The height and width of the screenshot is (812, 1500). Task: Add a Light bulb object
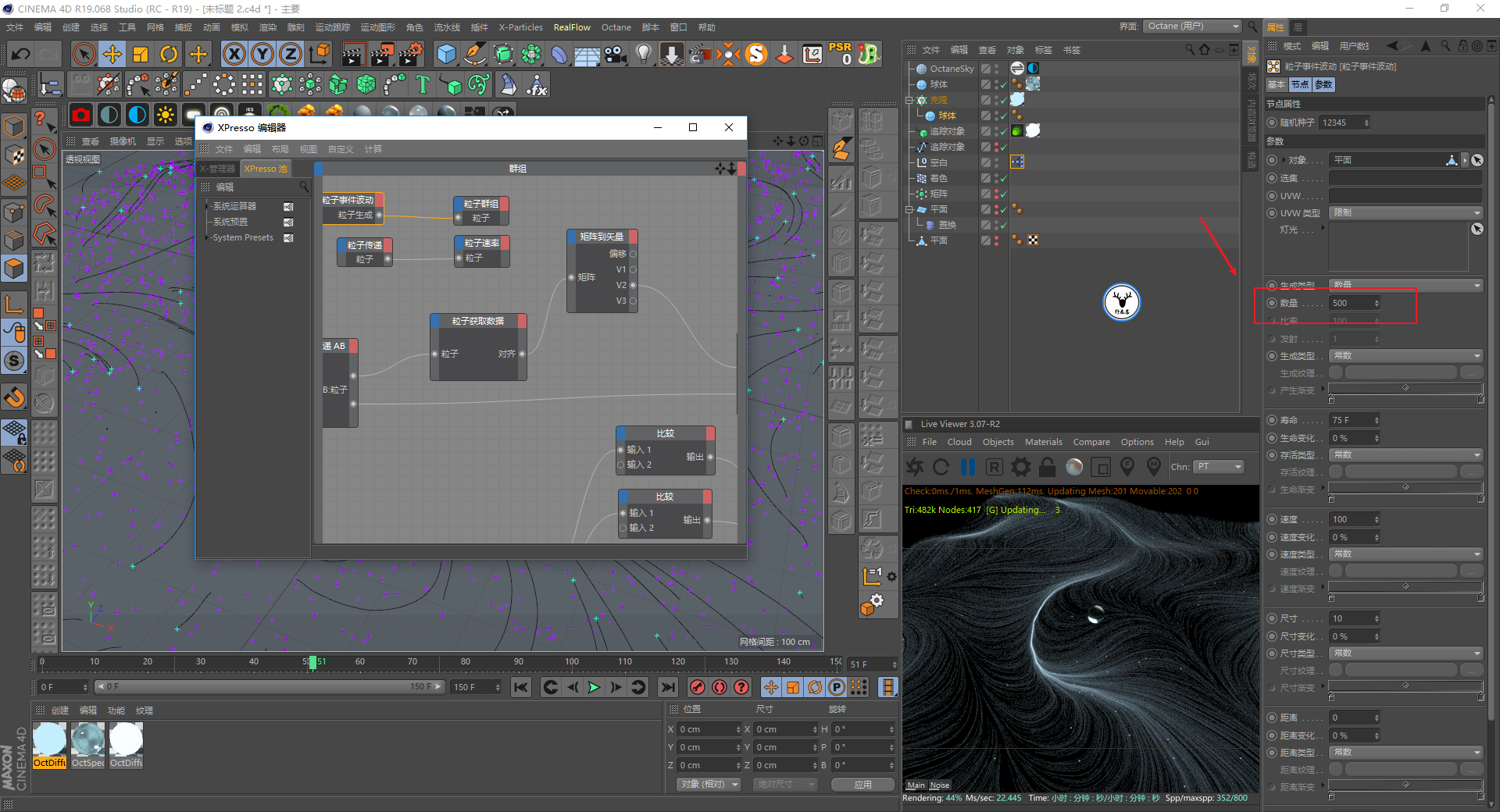tap(644, 54)
